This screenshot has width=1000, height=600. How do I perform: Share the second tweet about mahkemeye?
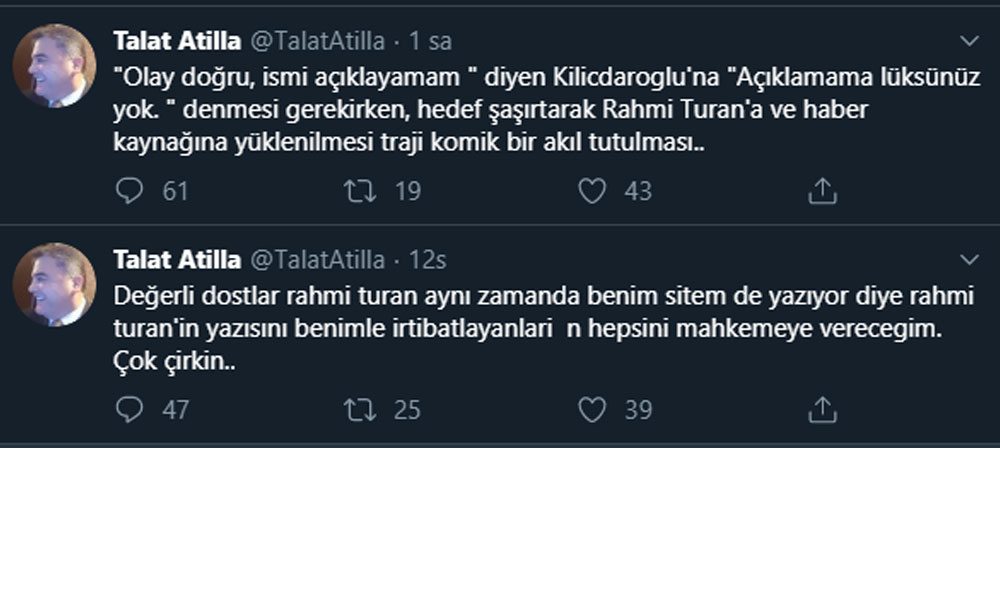point(821,409)
